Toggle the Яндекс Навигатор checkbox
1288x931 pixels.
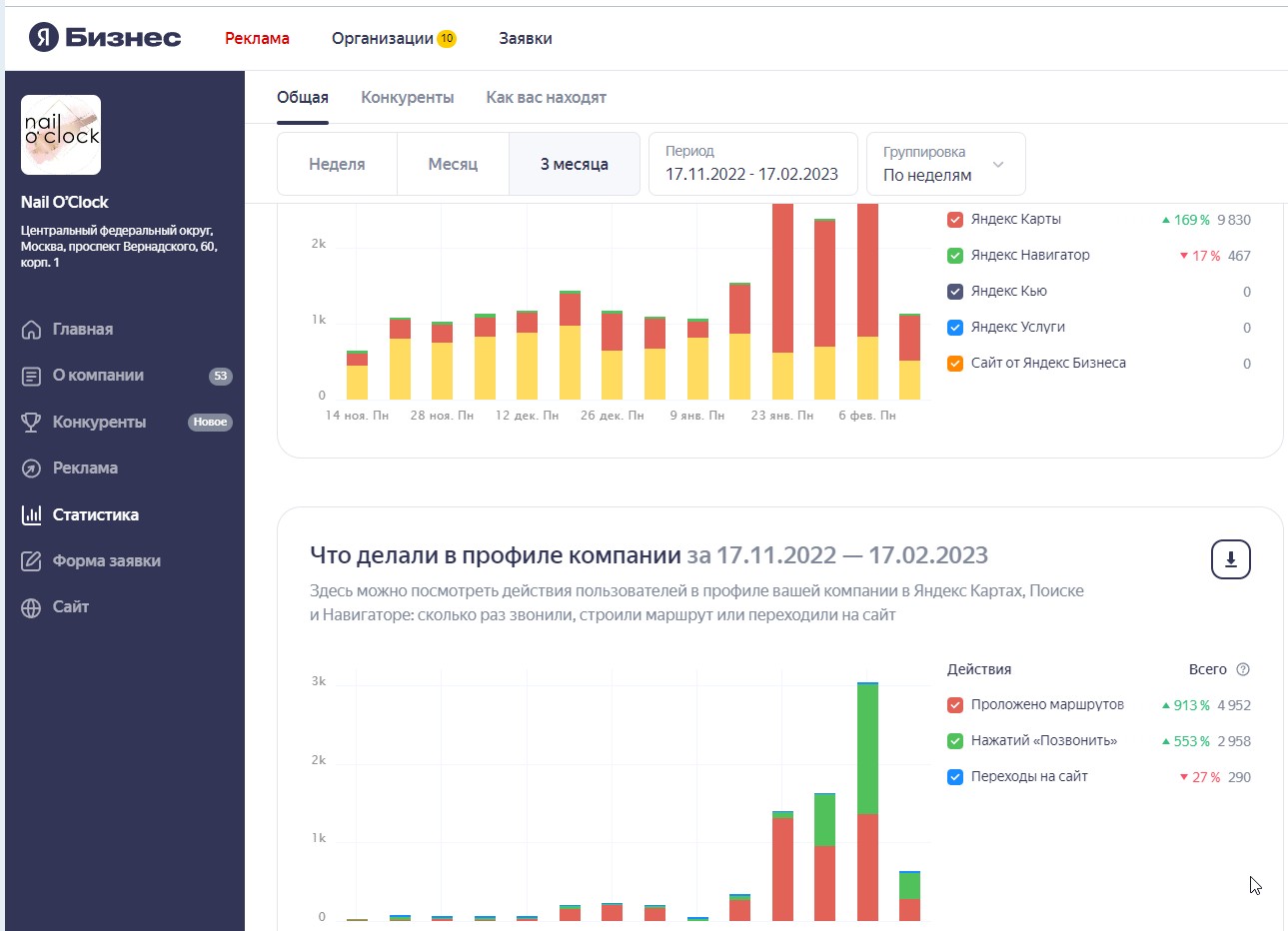click(x=955, y=256)
